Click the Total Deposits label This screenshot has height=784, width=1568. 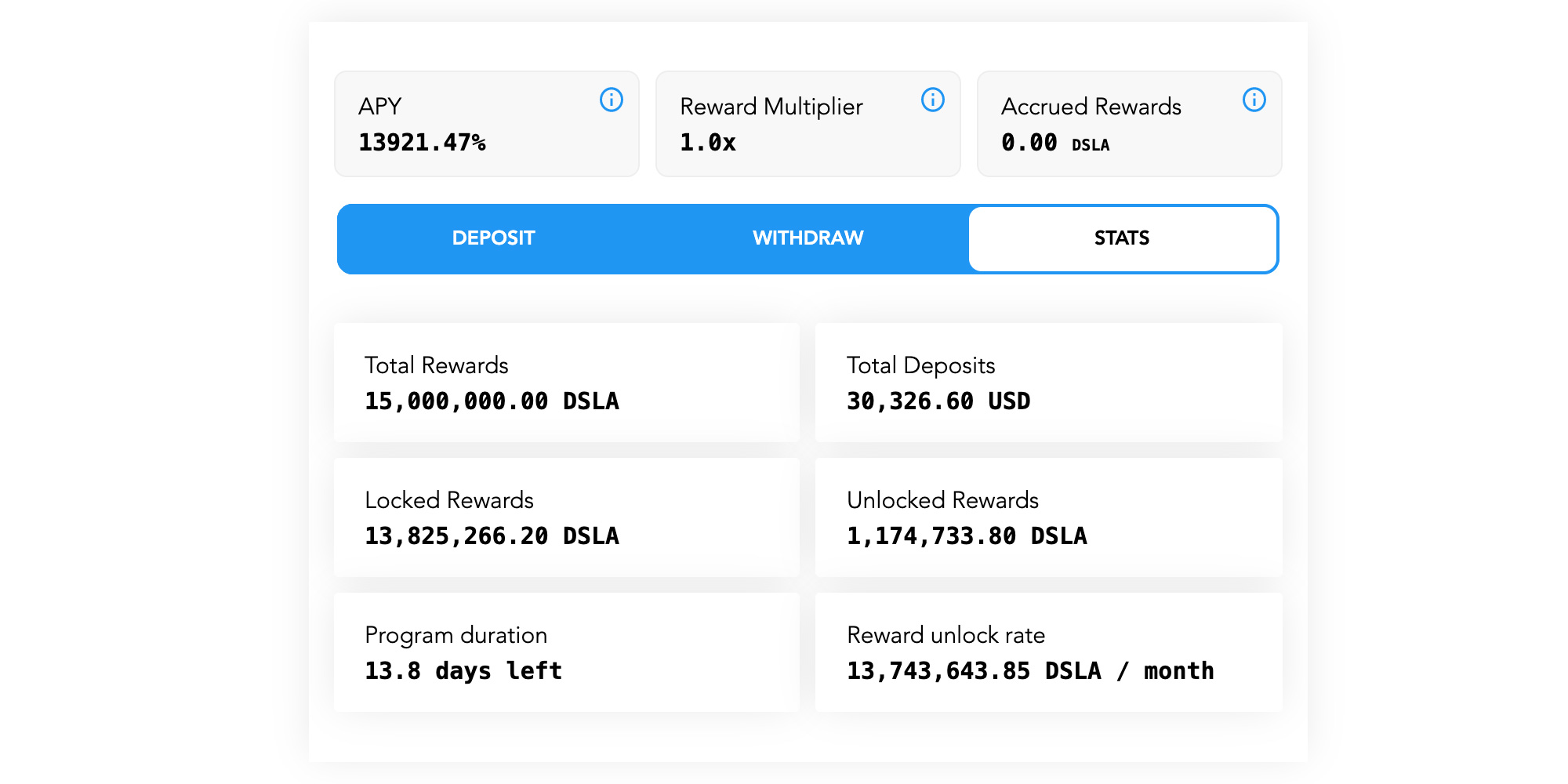(x=921, y=365)
